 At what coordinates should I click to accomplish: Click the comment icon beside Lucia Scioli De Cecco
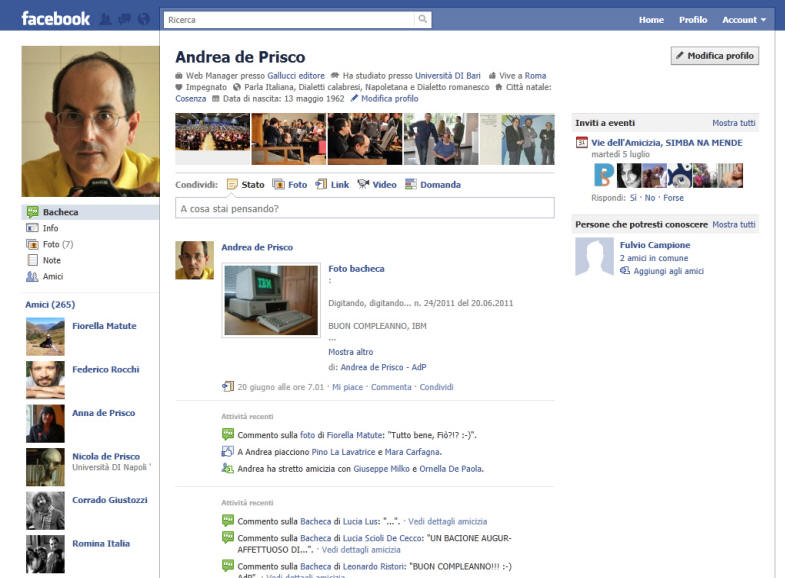[x=227, y=537]
